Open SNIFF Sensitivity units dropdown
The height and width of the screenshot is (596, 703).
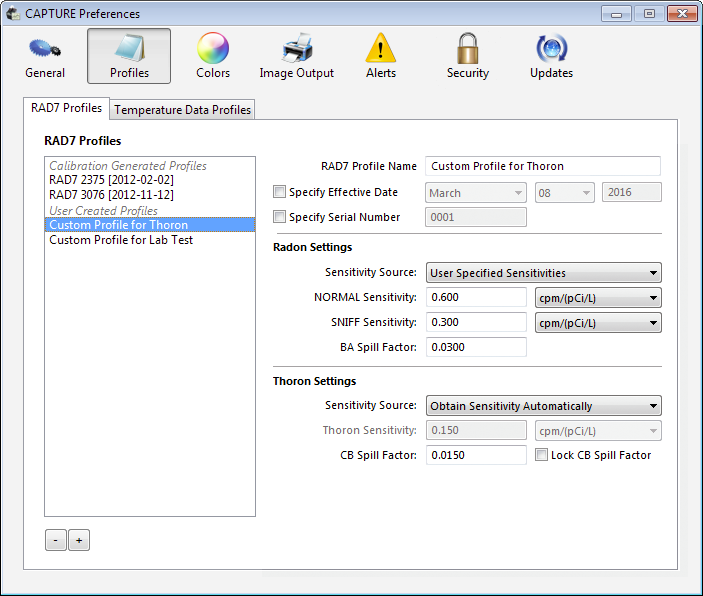click(598, 323)
